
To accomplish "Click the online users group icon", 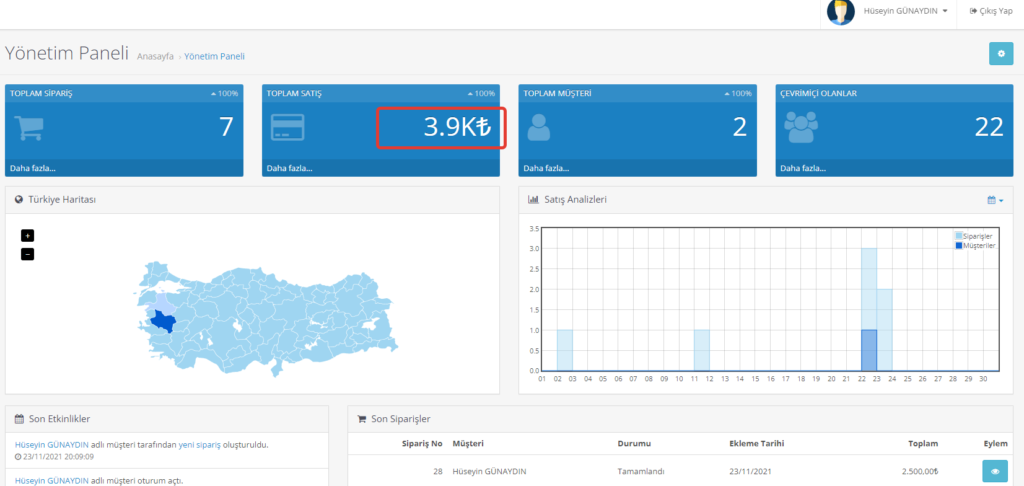I will (x=802, y=128).
